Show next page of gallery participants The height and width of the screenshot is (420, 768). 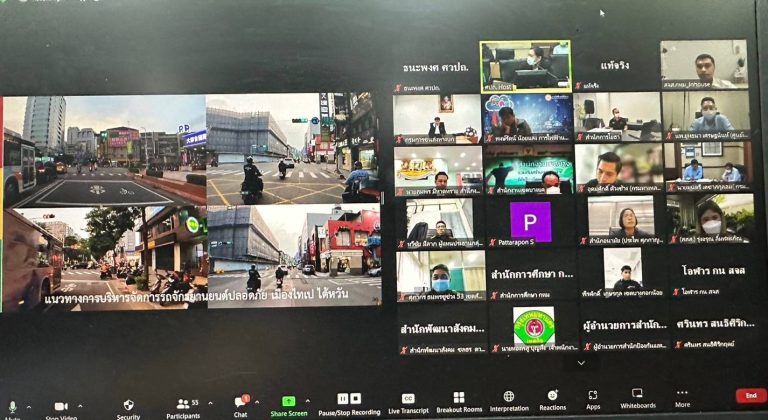[581, 363]
